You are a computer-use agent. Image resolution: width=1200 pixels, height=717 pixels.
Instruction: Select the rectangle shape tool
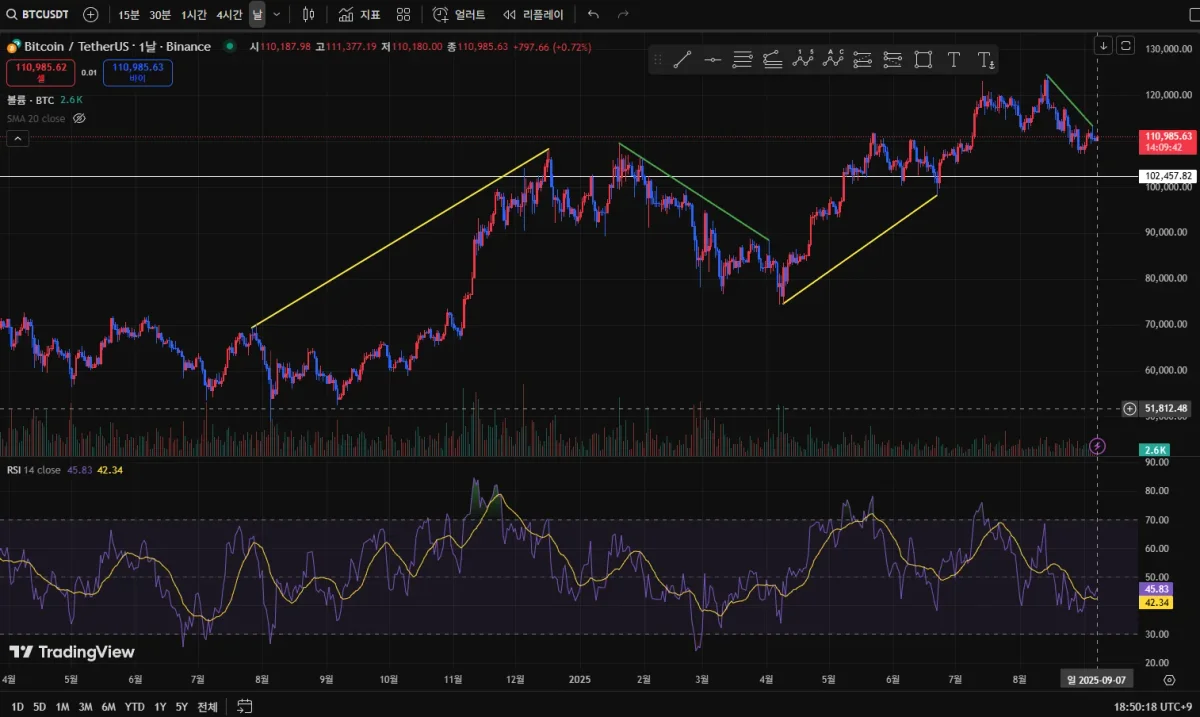point(923,60)
